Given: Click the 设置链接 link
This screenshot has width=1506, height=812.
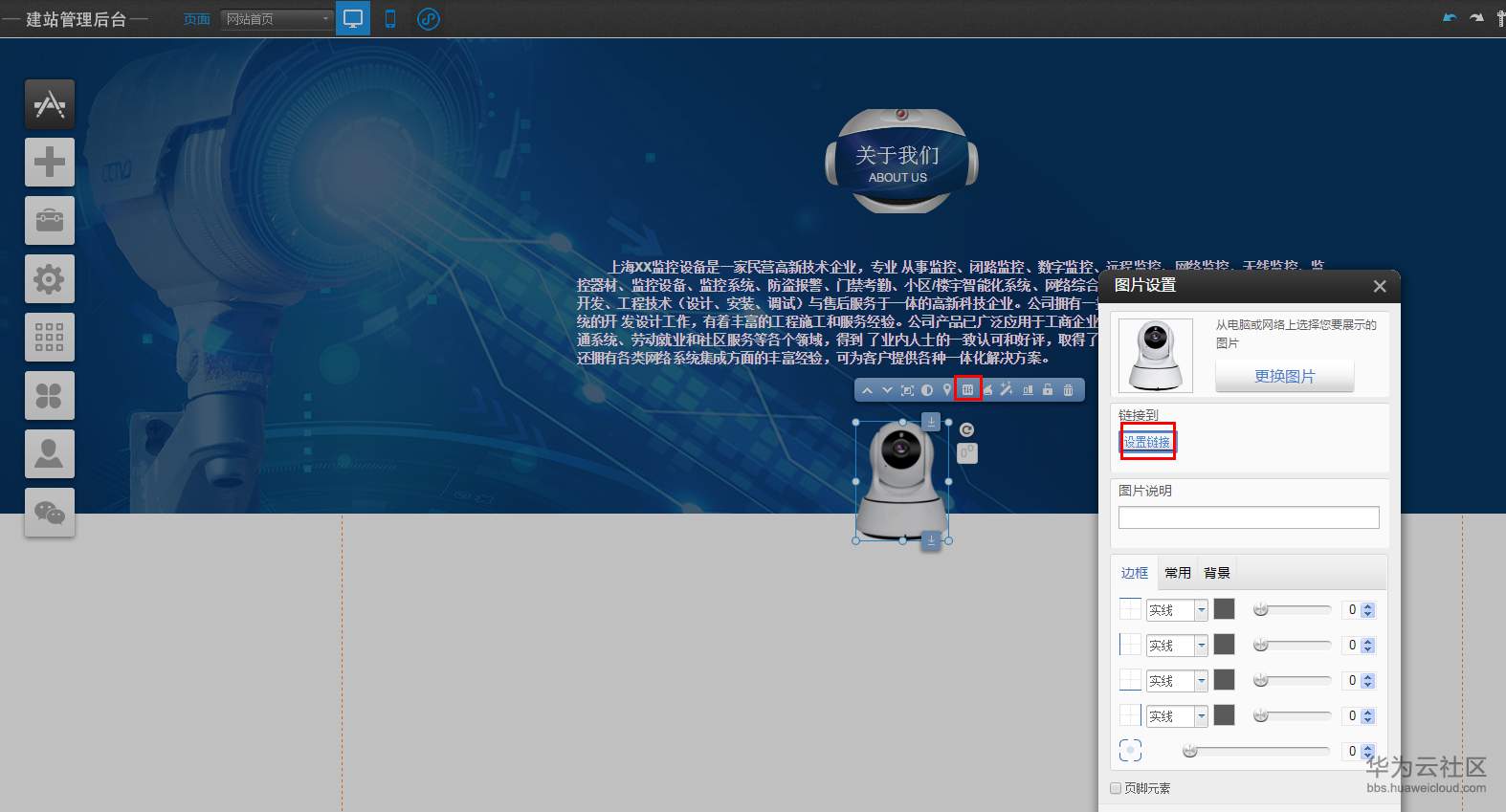Looking at the screenshot, I should (x=1147, y=442).
